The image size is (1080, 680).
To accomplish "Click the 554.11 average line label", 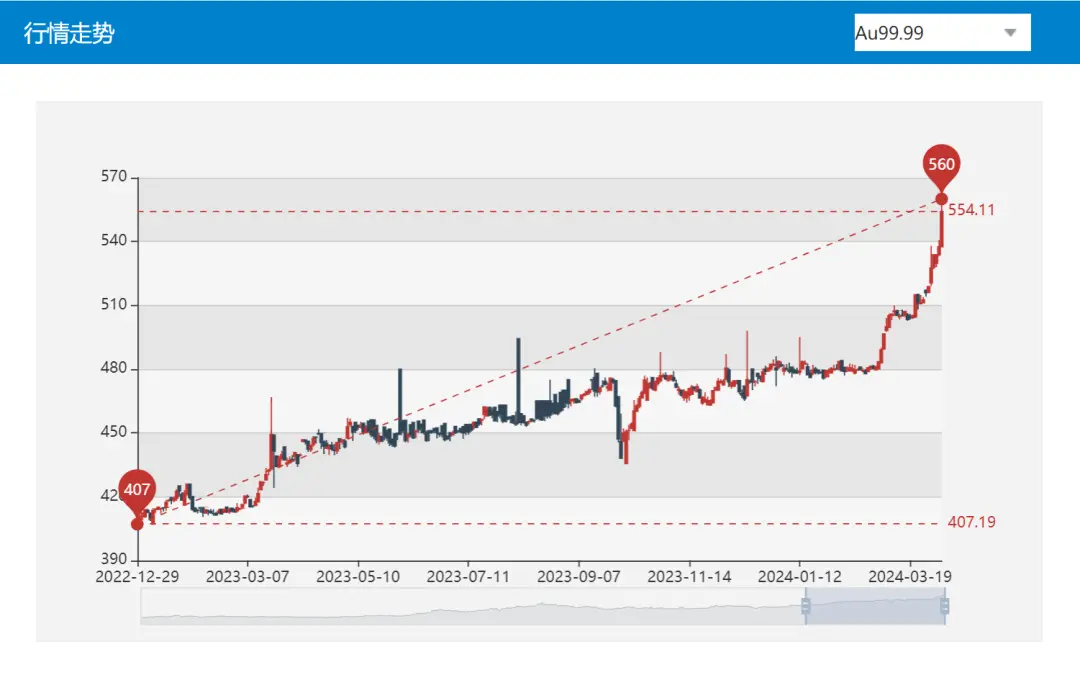I will click(971, 210).
